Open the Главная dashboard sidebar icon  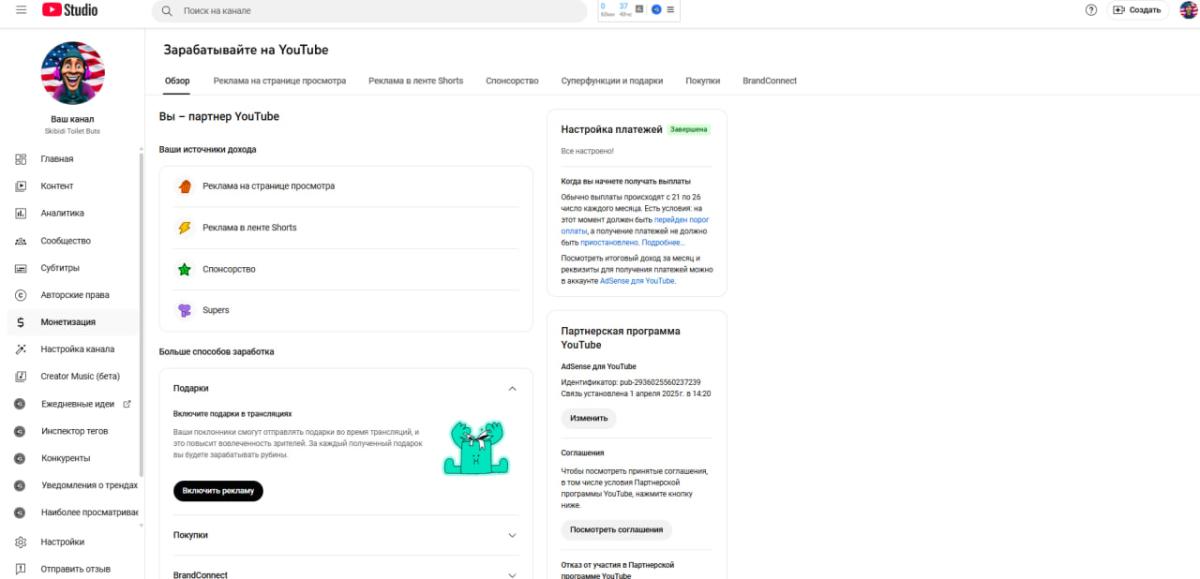[20, 159]
